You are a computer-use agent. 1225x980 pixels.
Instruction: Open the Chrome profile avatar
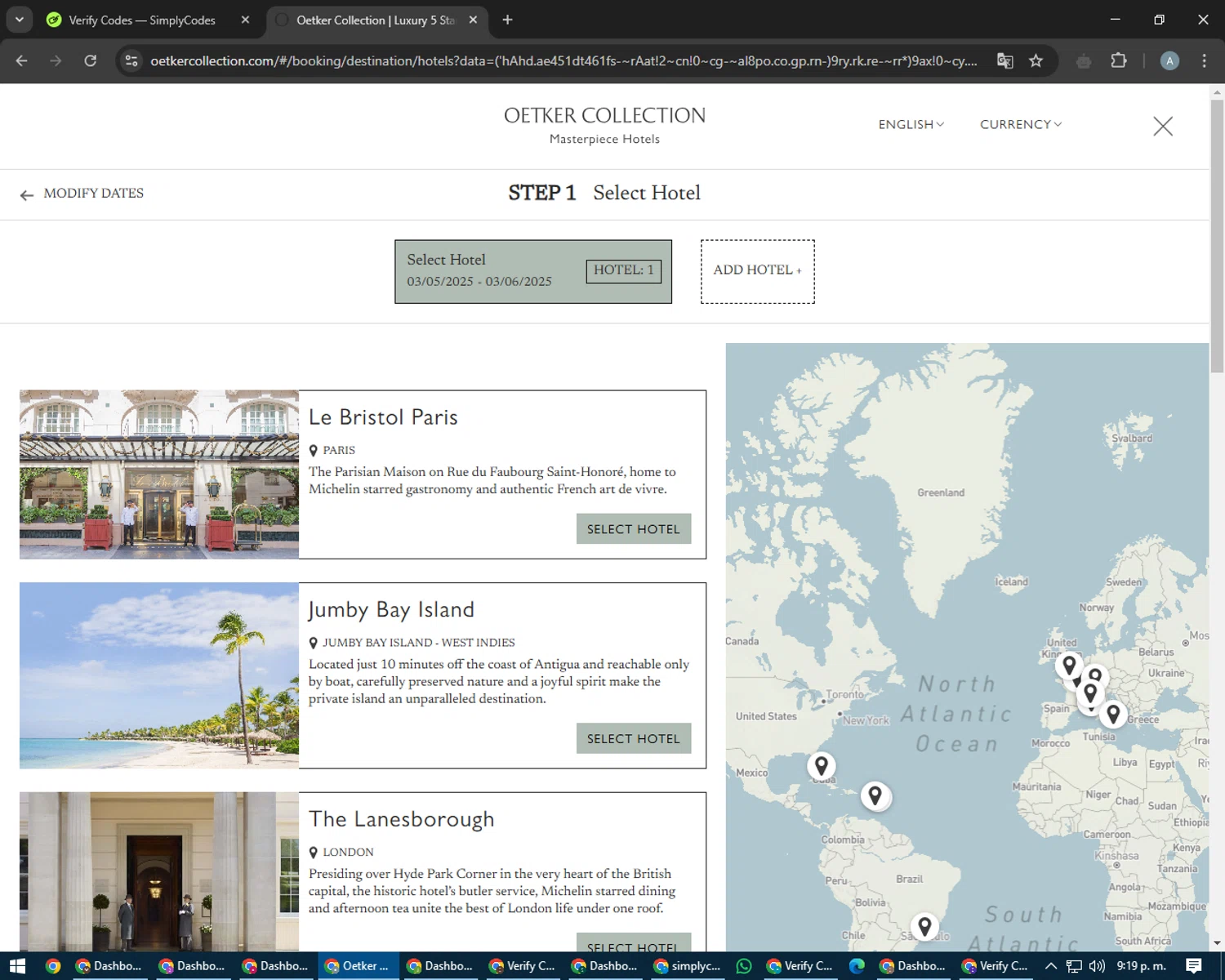point(1169,60)
